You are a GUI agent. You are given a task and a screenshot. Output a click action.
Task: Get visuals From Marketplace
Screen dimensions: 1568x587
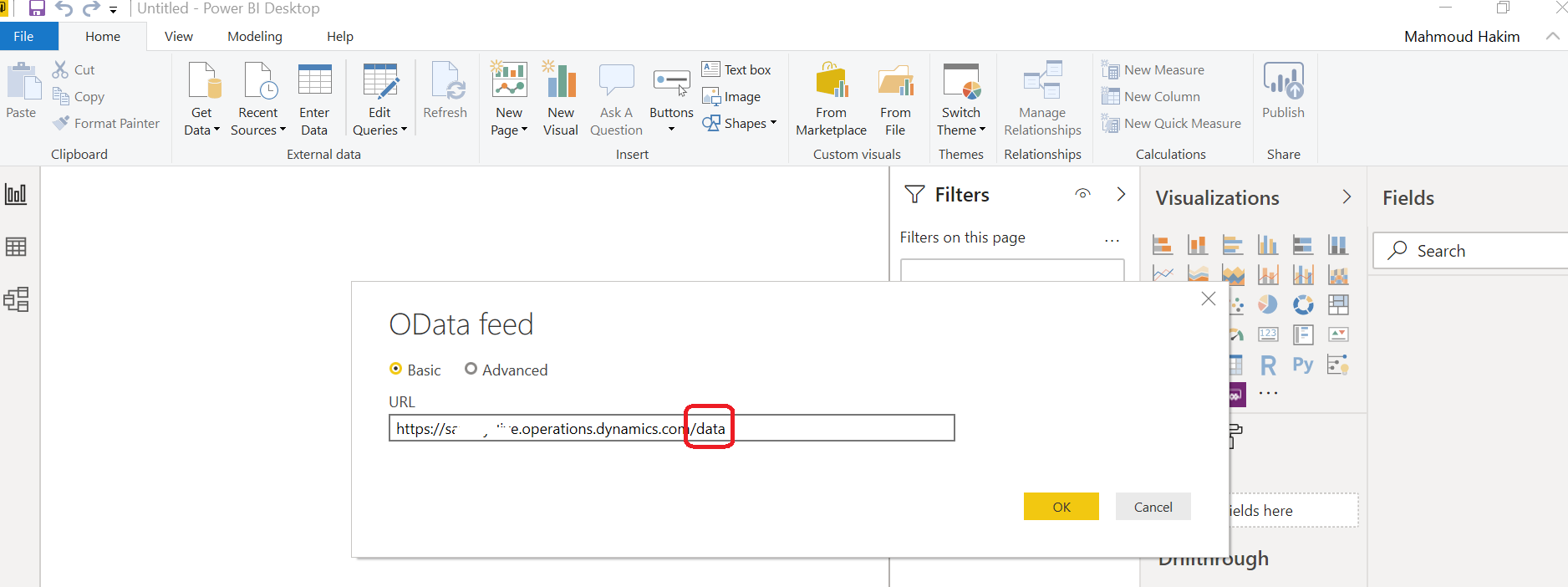coord(831,99)
